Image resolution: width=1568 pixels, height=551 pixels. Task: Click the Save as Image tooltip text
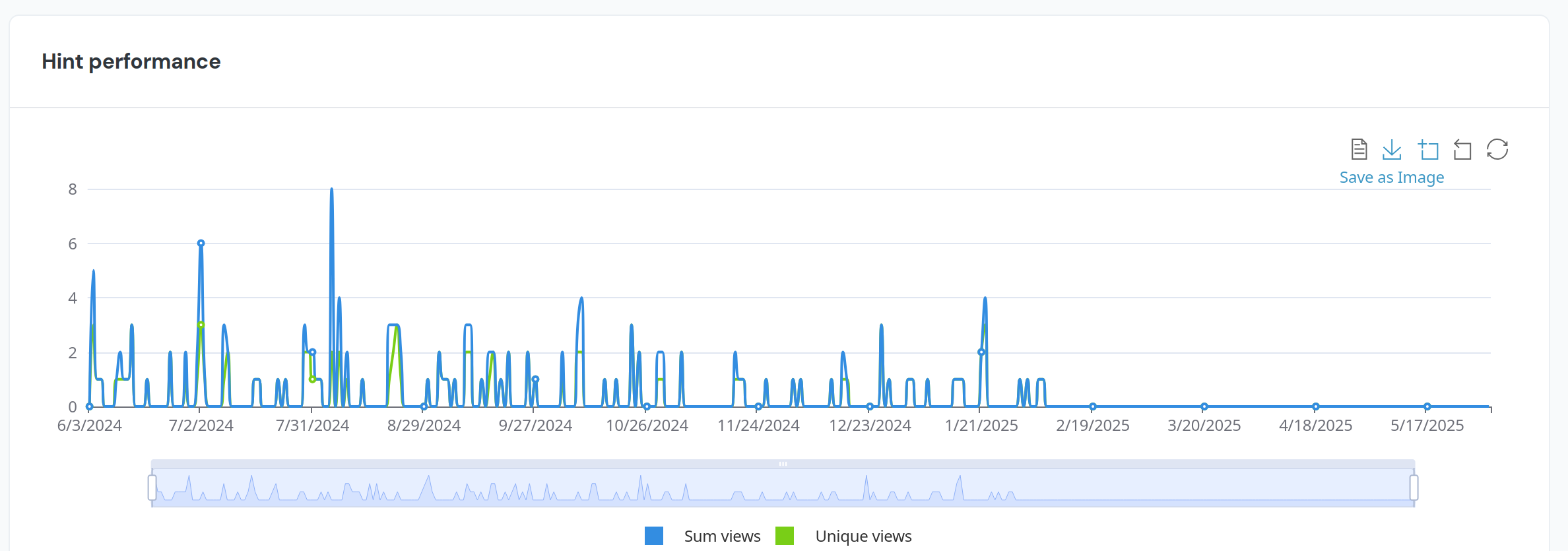click(1391, 178)
